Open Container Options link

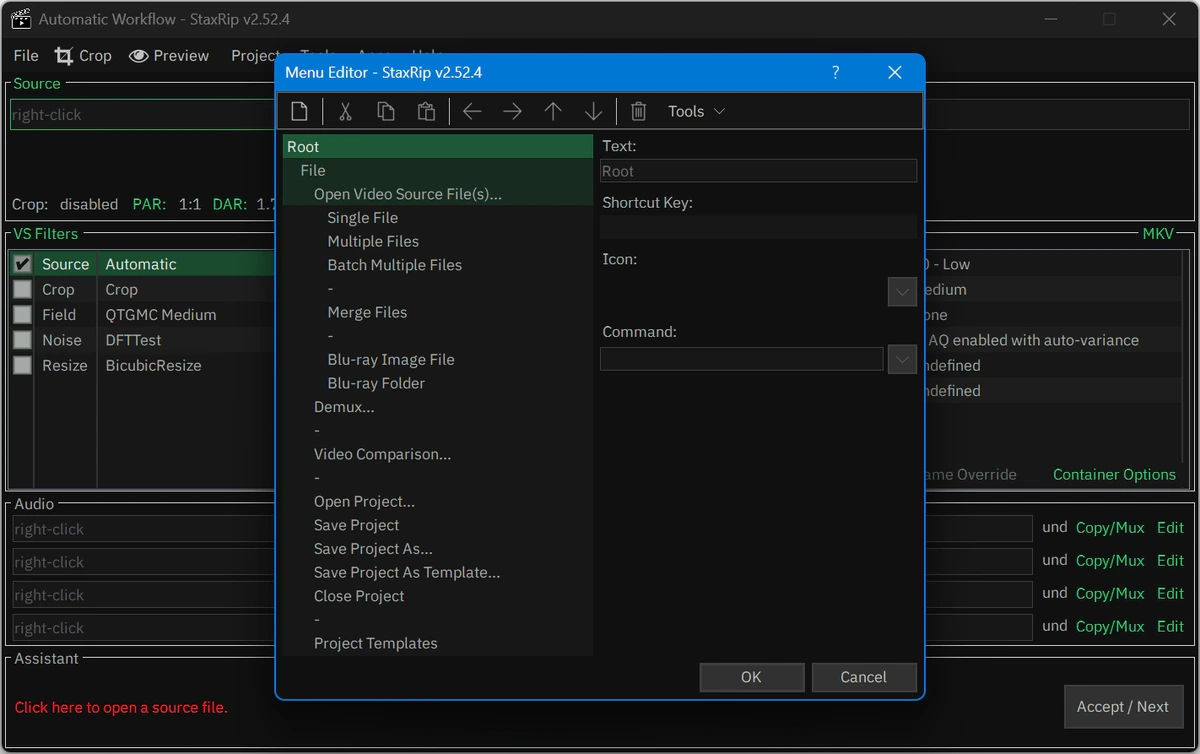coord(1114,475)
